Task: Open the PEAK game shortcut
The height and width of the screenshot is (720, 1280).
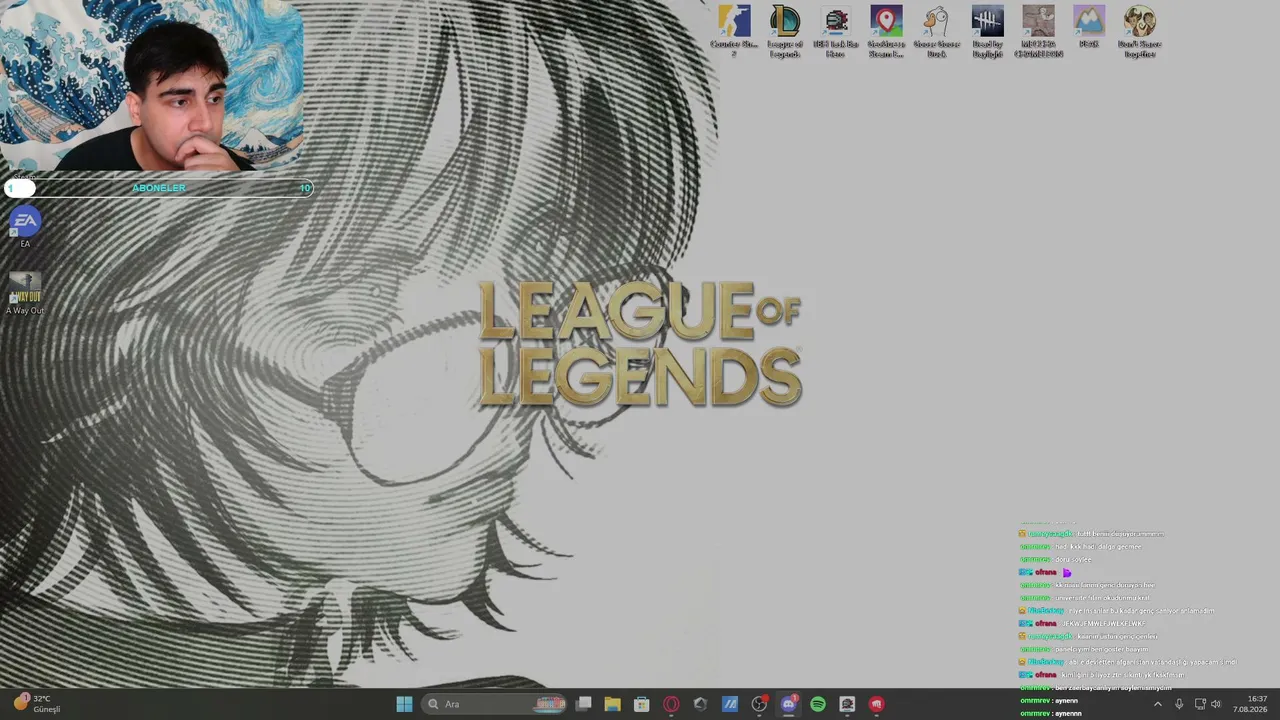Action: pos(1088,27)
